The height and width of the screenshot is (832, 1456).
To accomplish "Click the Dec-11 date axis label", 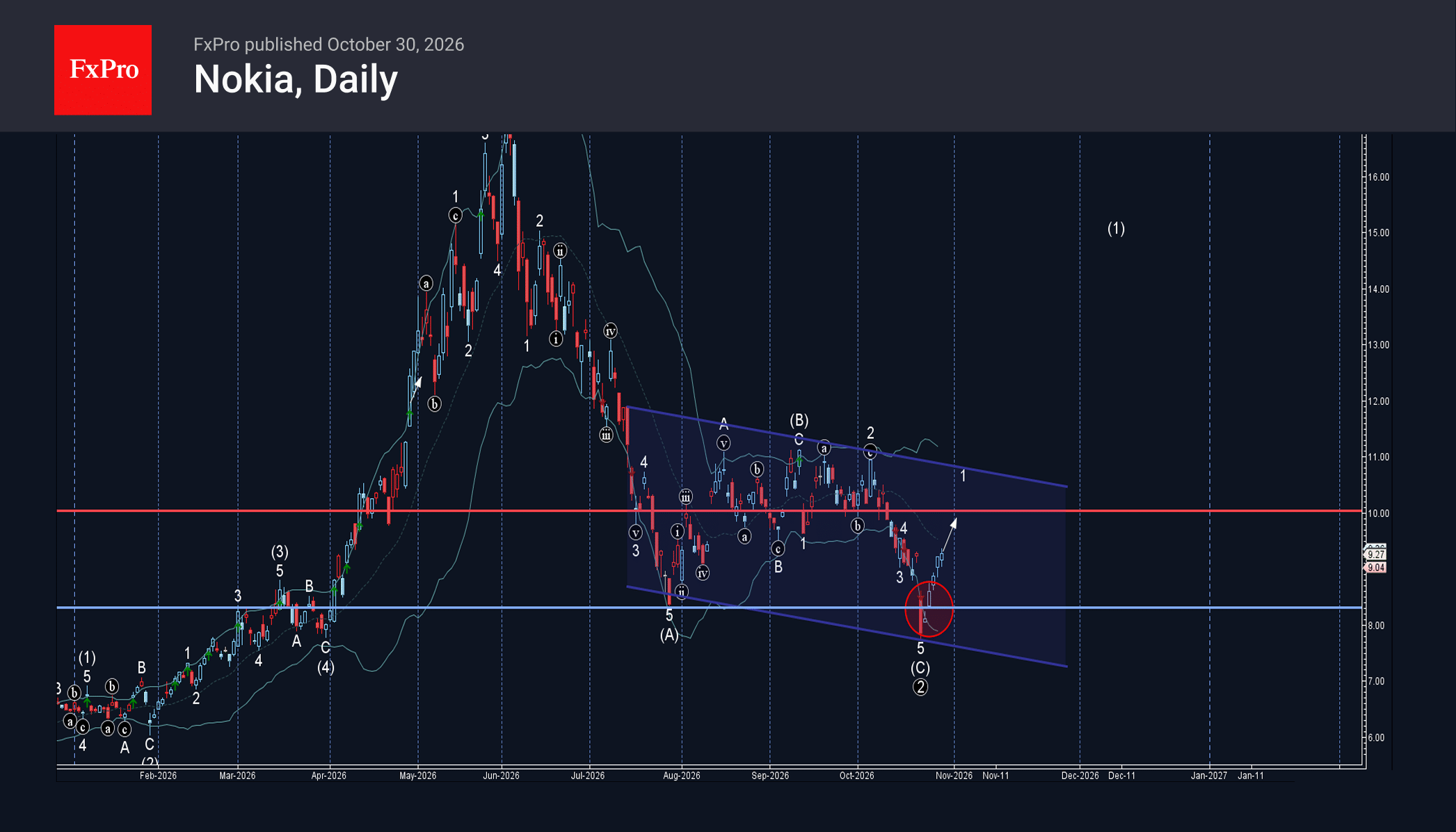I will coord(1121,776).
